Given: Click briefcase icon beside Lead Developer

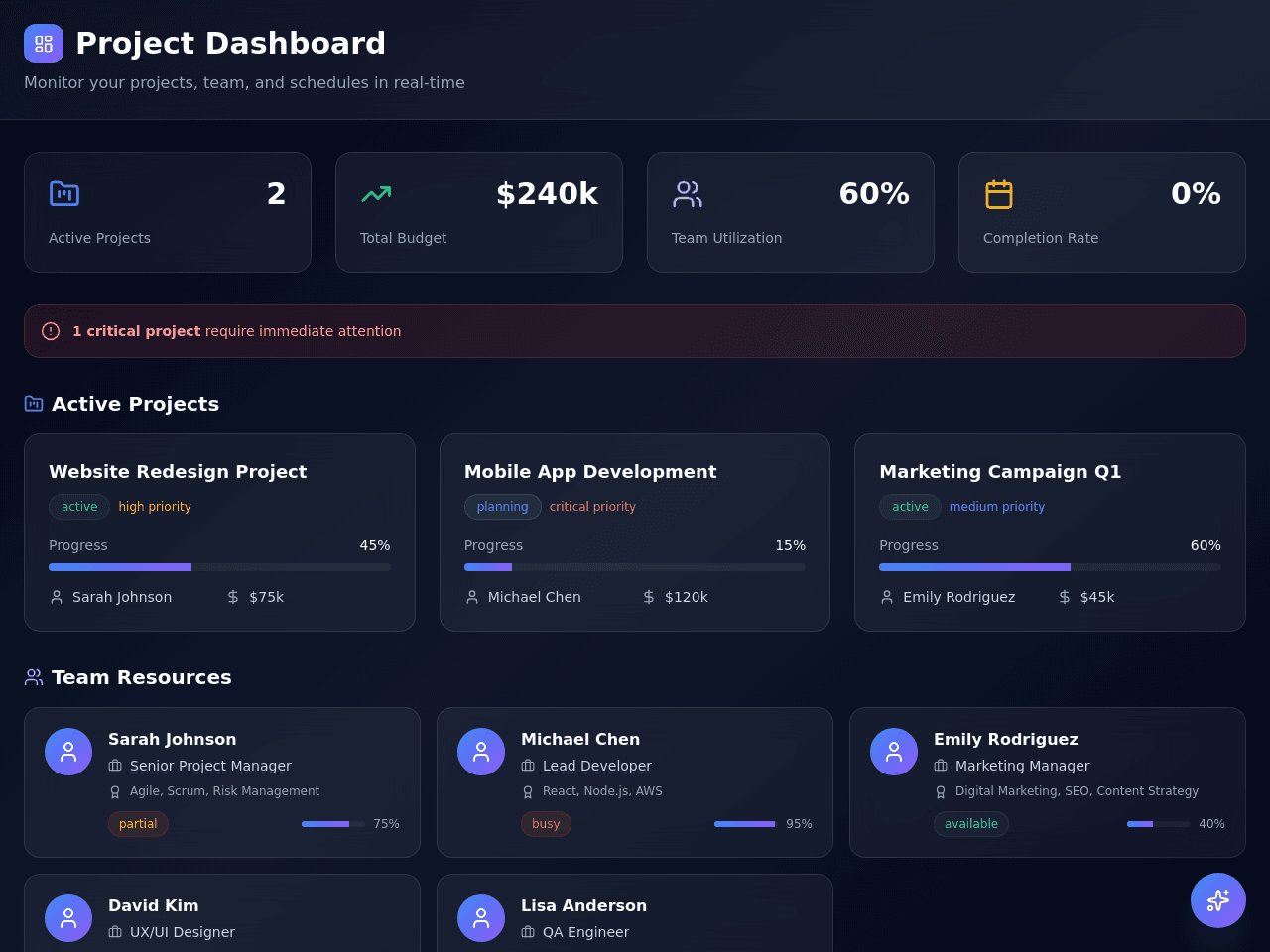Looking at the screenshot, I should 528,766.
